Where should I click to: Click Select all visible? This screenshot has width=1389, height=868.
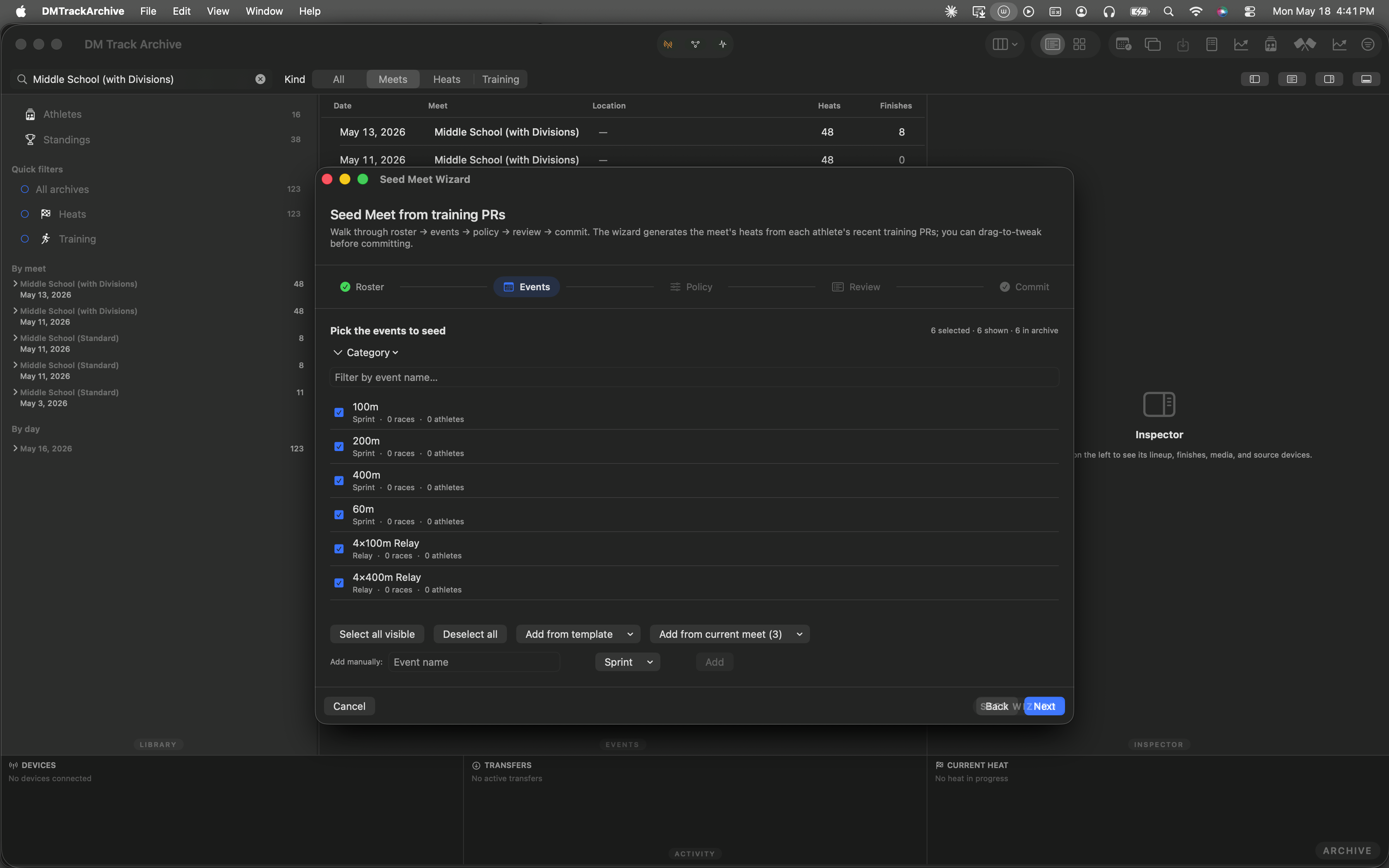tap(377, 634)
